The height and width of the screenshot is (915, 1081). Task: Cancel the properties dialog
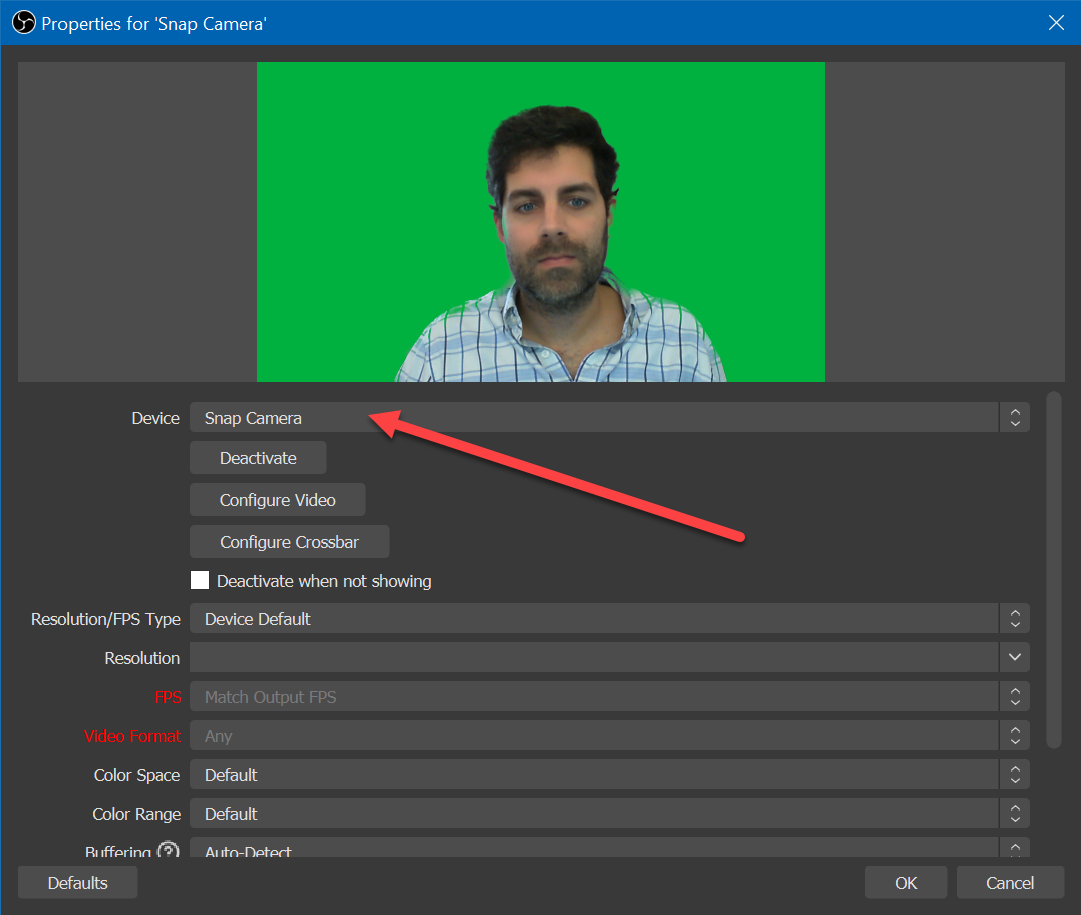coord(1010,883)
